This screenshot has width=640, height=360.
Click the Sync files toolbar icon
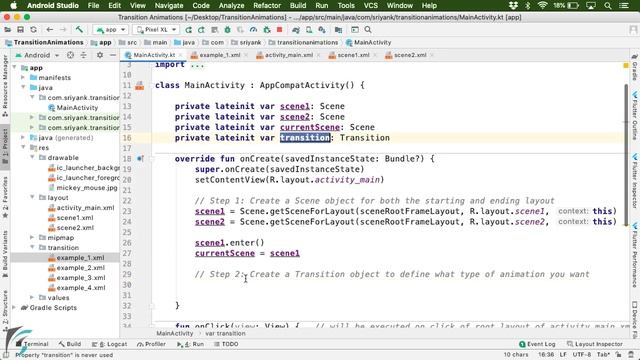[33, 30]
